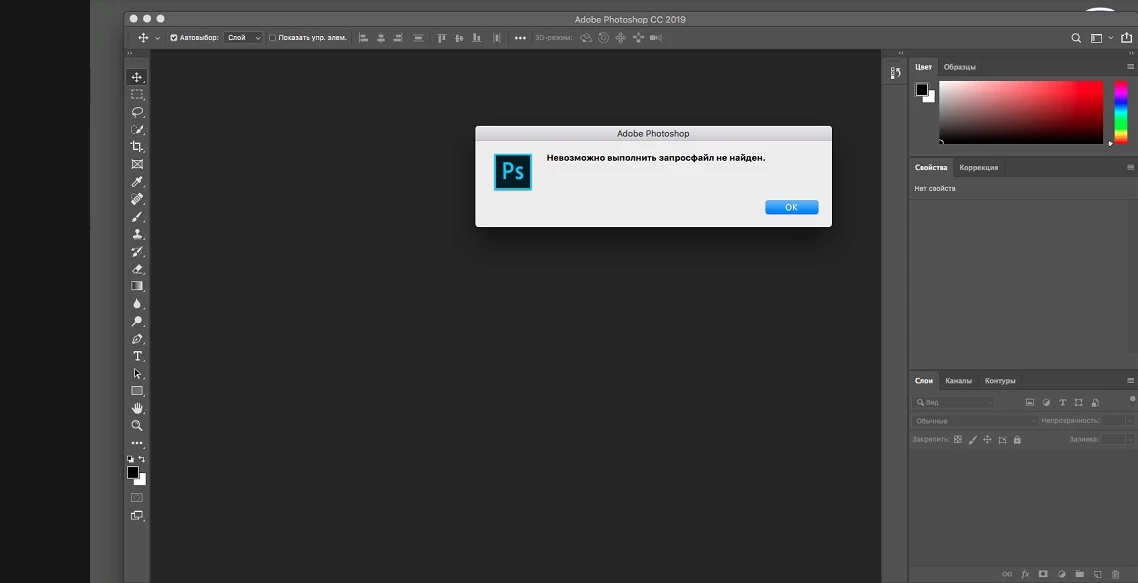Select the Pen tool
Screen dimensions: 1138x583
click(x=136, y=338)
